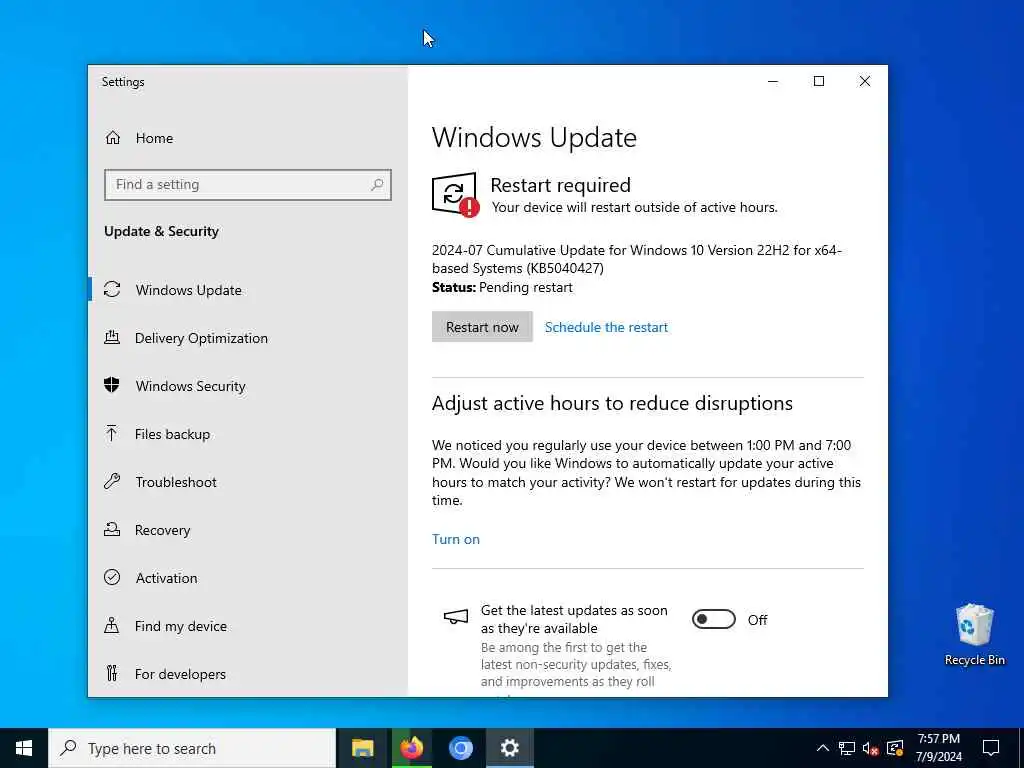Click the 'Status: Pending restart' text
This screenshot has width=1024, height=768.
click(x=502, y=287)
